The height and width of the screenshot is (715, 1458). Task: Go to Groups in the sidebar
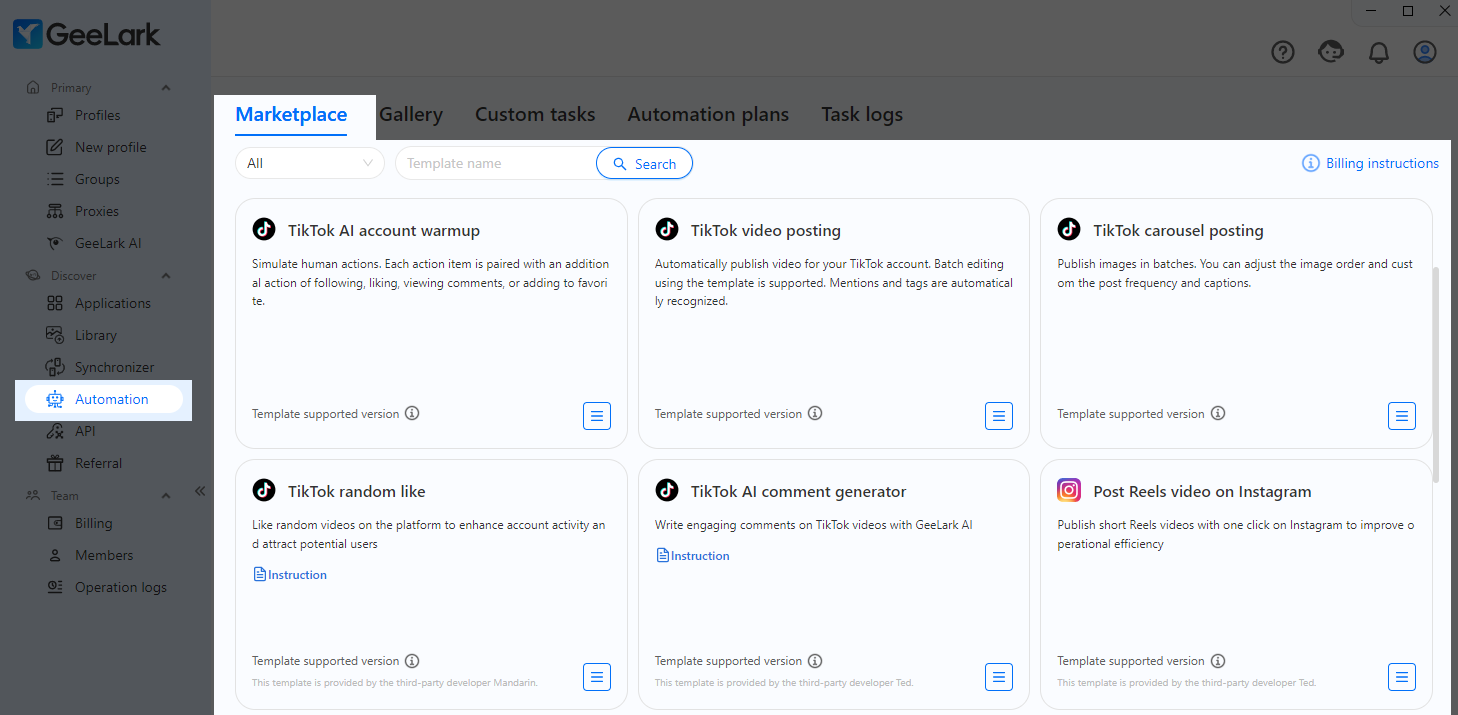pos(99,179)
